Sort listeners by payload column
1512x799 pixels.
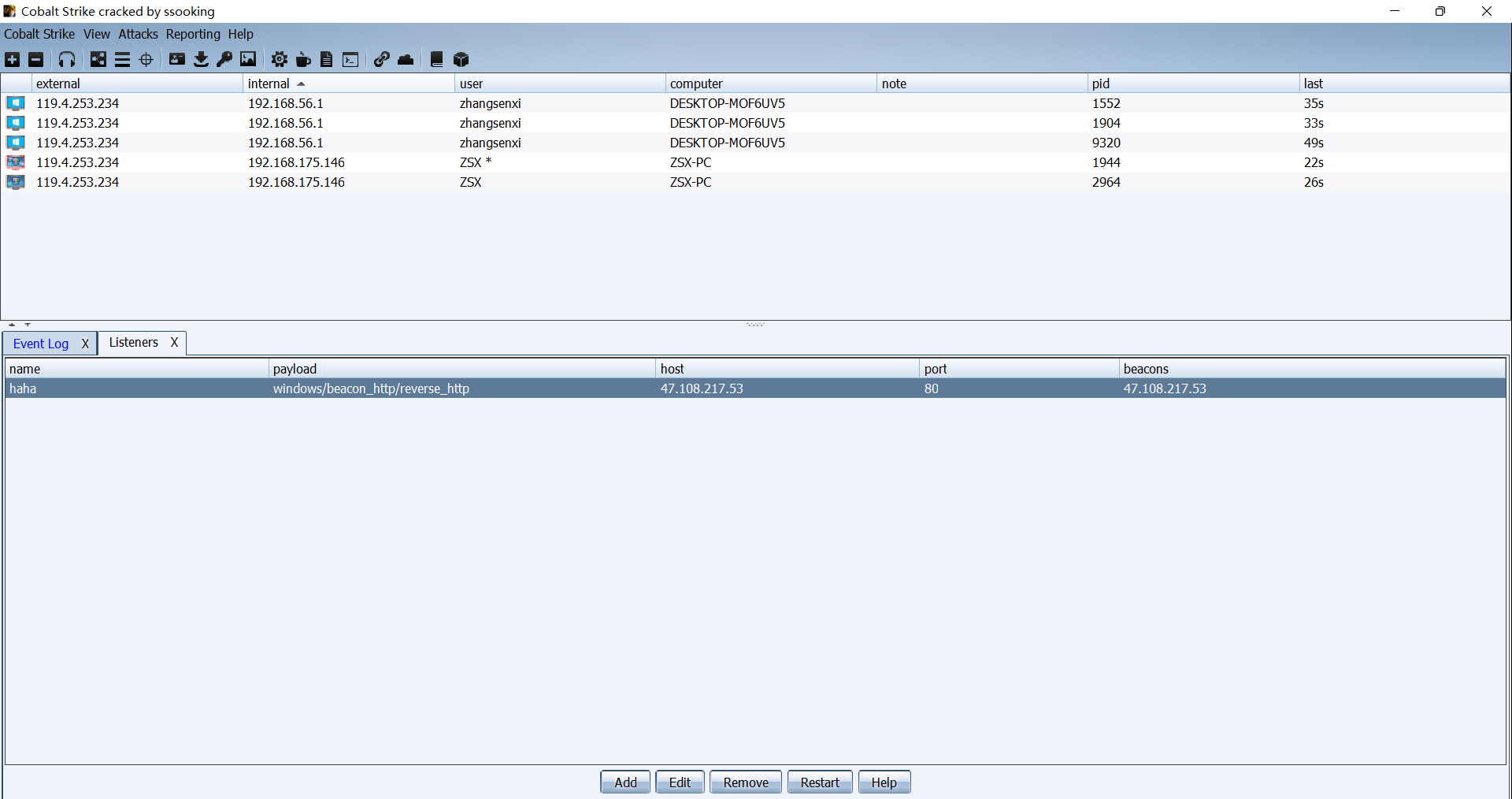tap(462, 369)
